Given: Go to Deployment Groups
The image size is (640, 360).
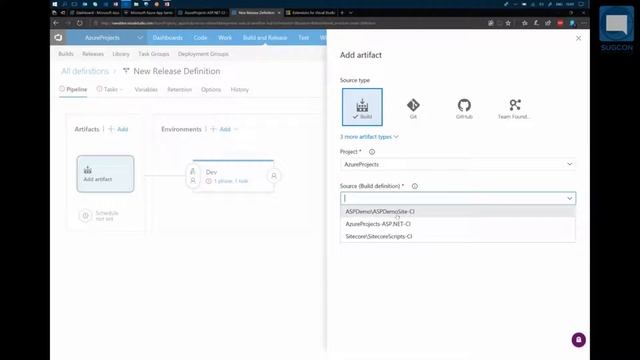Looking at the screenshot, I should [x=203, y=54].
